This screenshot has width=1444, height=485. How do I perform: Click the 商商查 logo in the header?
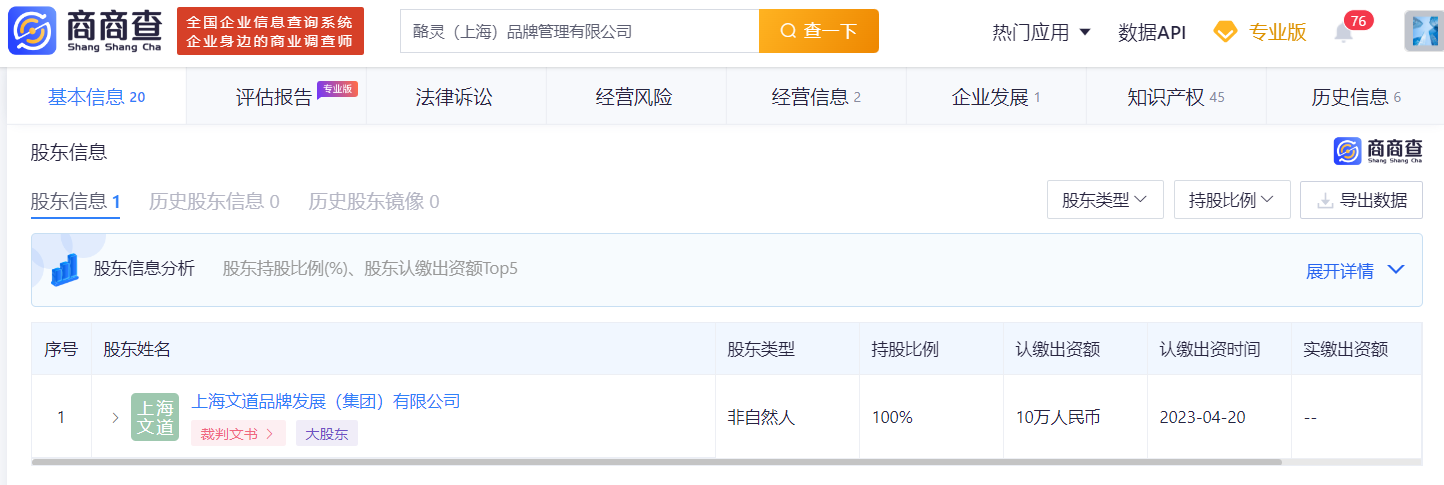coord(83,31)
